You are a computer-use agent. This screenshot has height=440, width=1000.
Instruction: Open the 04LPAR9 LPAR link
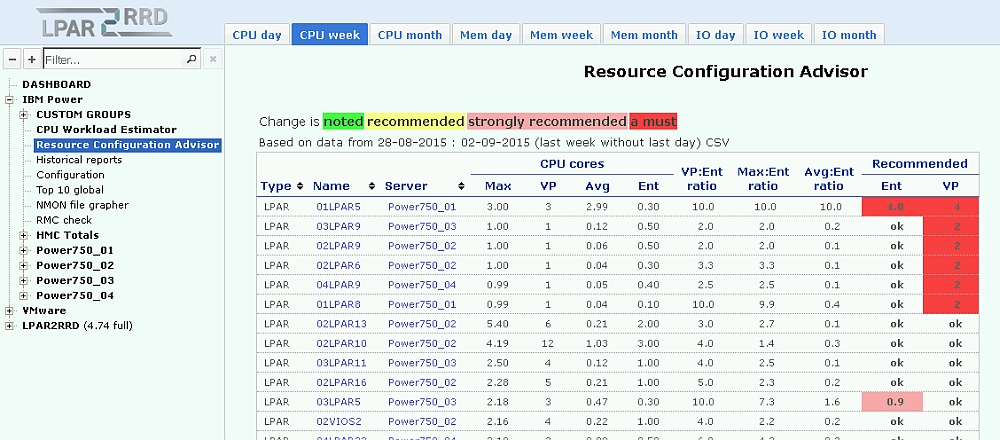click(x=338, y=285)
